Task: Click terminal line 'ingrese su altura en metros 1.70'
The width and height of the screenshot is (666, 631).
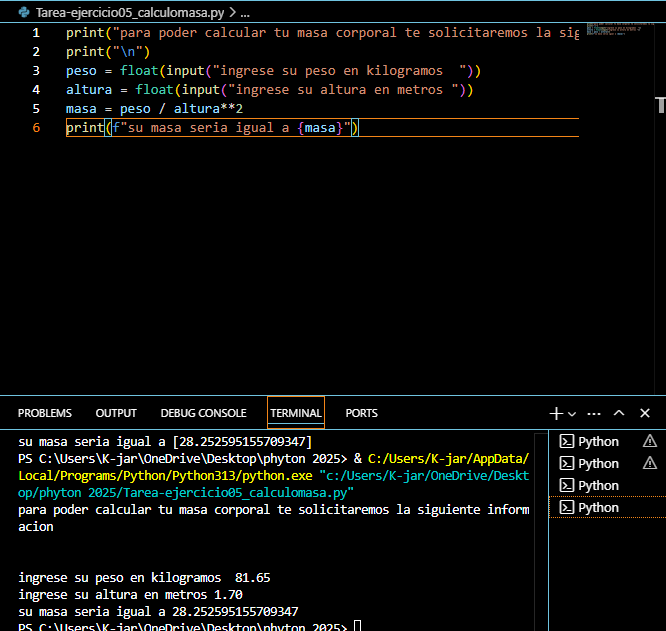Action: click(x=130, y=594)
